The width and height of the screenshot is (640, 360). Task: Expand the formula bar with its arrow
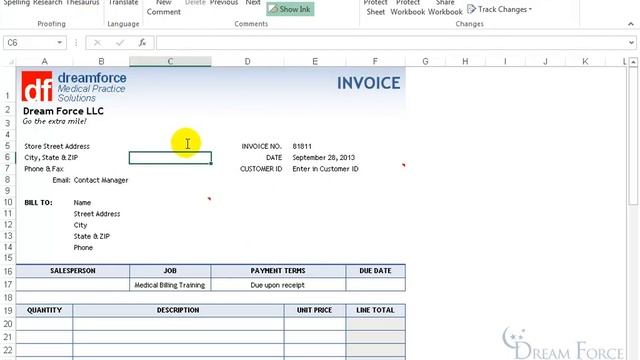[x=631, y=42]
